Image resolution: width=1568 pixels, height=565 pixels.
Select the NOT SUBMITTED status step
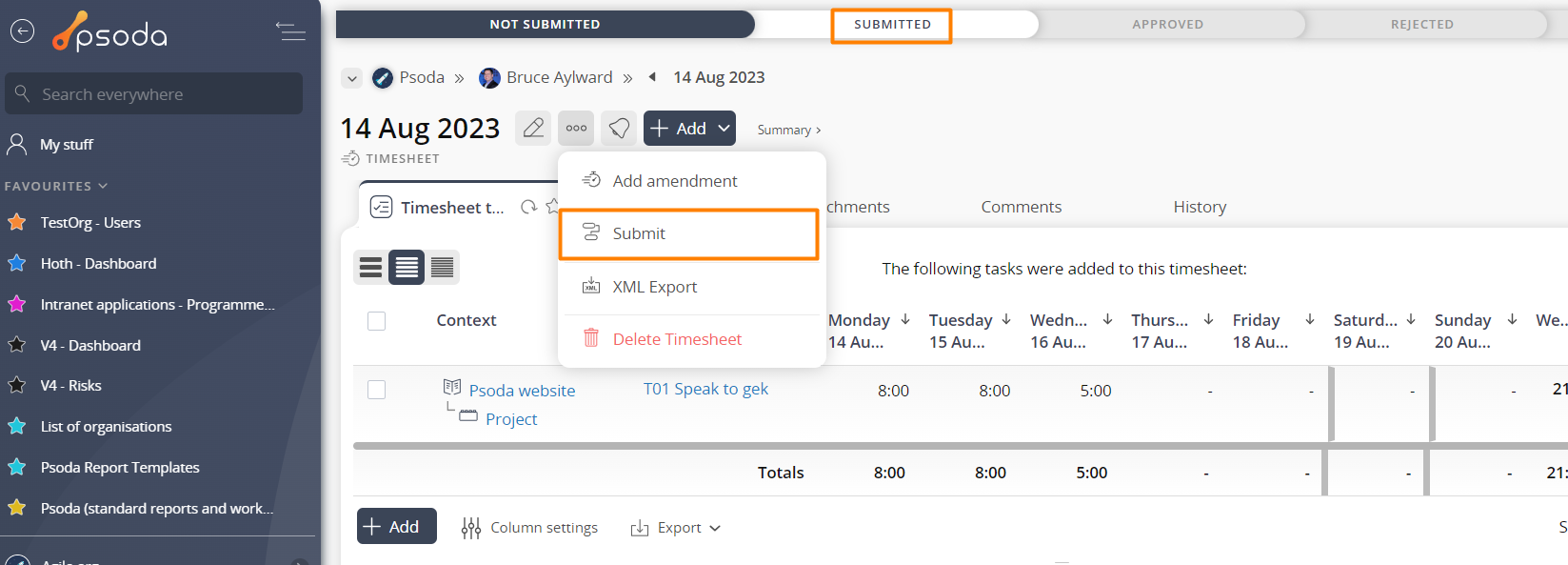(545, 24)
